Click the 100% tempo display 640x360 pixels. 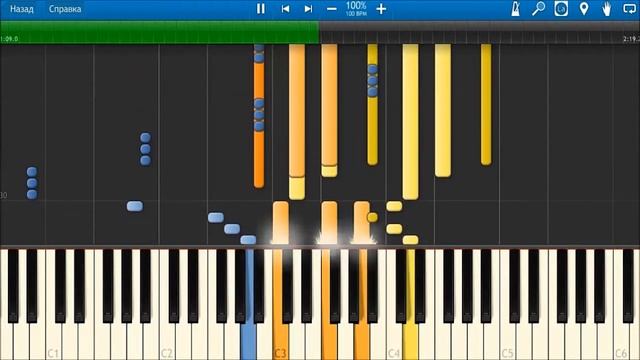pos(356,8)
